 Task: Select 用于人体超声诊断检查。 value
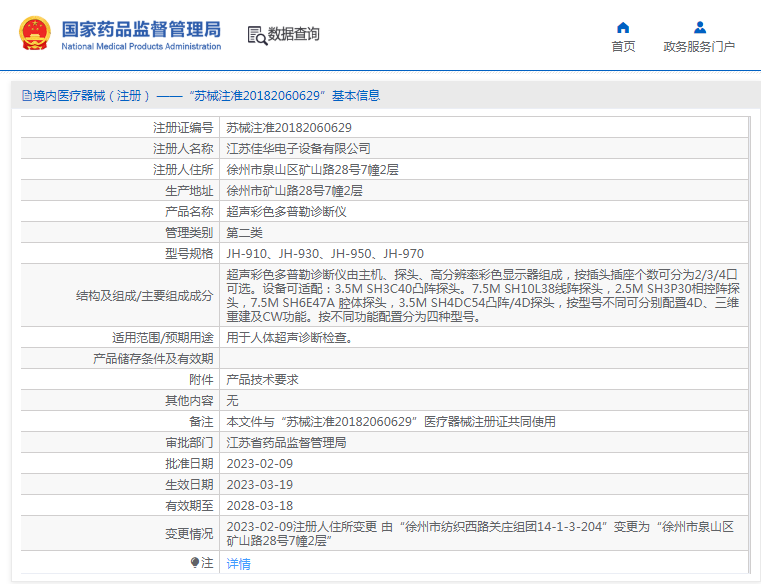[x=292, y=337]
